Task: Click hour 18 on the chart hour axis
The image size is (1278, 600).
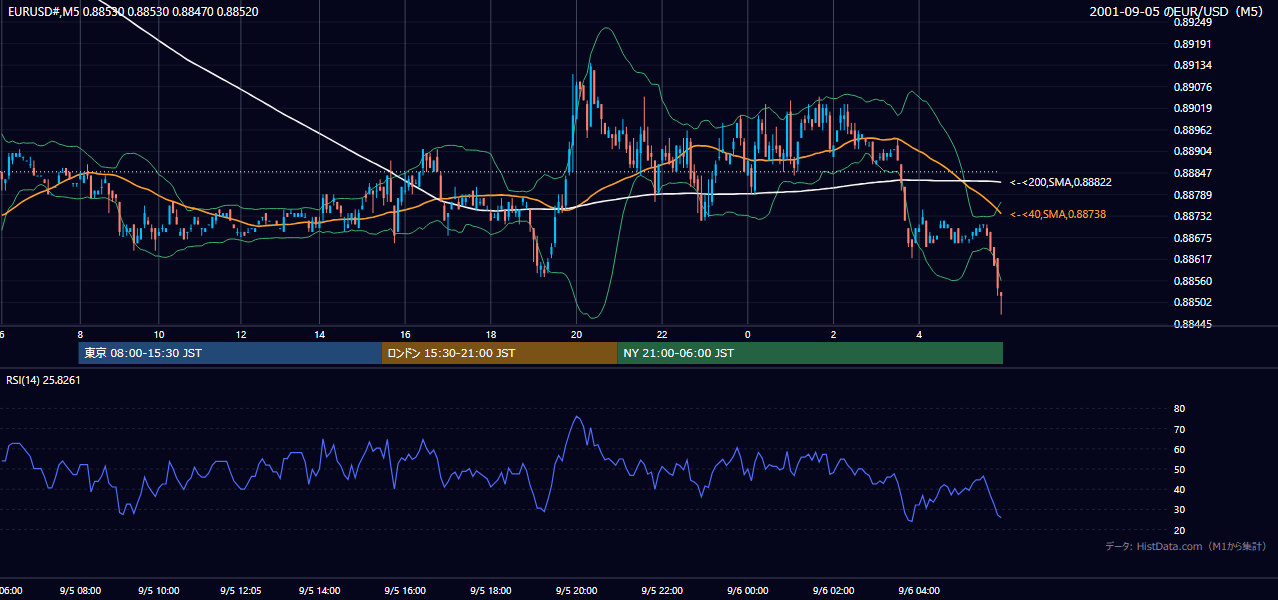Action: click(x=491, y=334)
